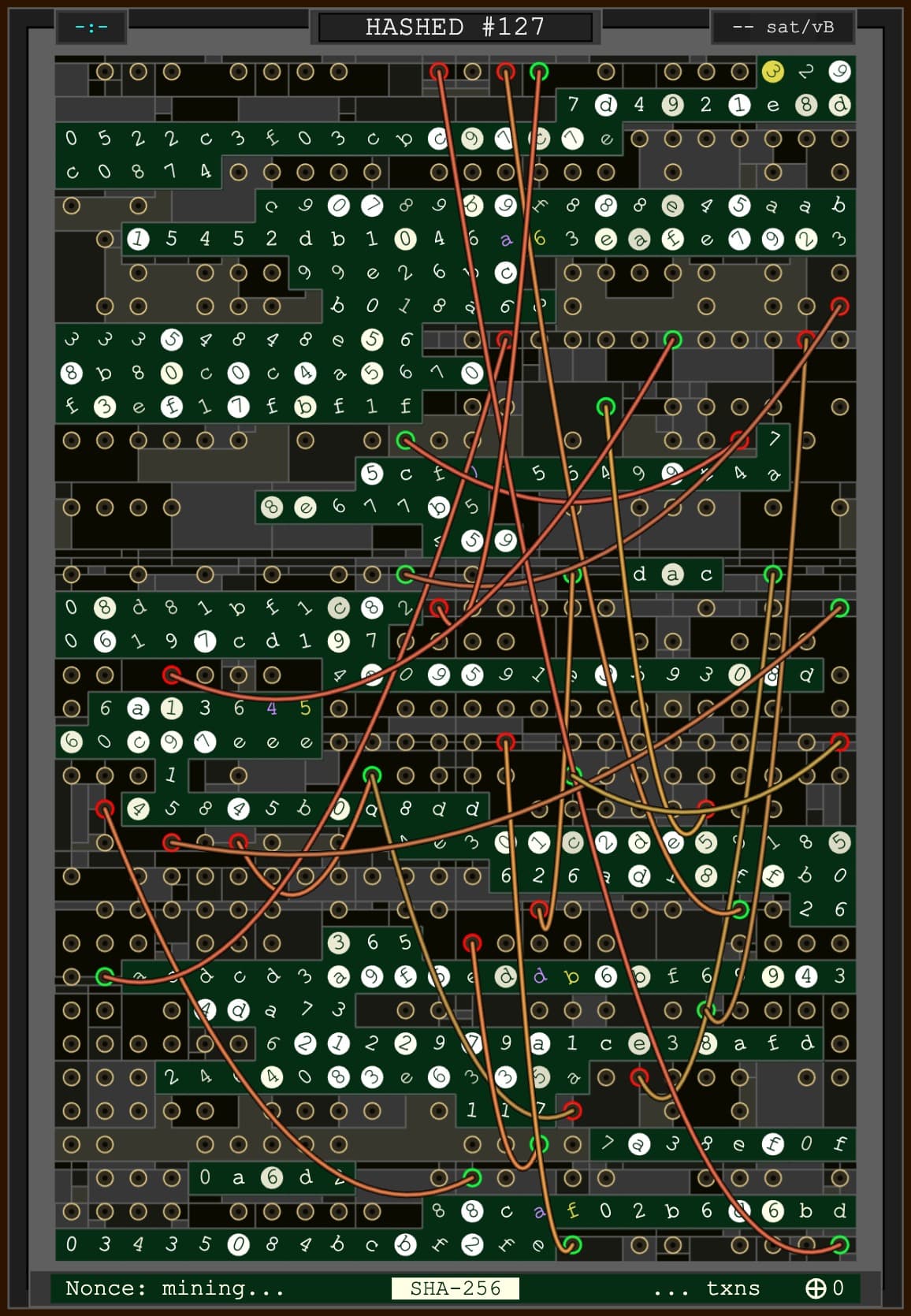This screenshot has width=911, height=1316.
Task: Select the SHA-256 label in the bottom bar
Action: tap(455, 1288)
